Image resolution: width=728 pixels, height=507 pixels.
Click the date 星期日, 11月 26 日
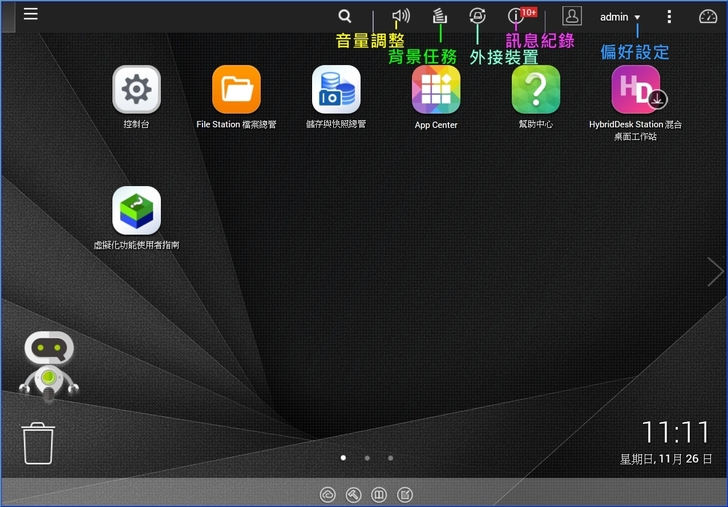tap(666, 459)
